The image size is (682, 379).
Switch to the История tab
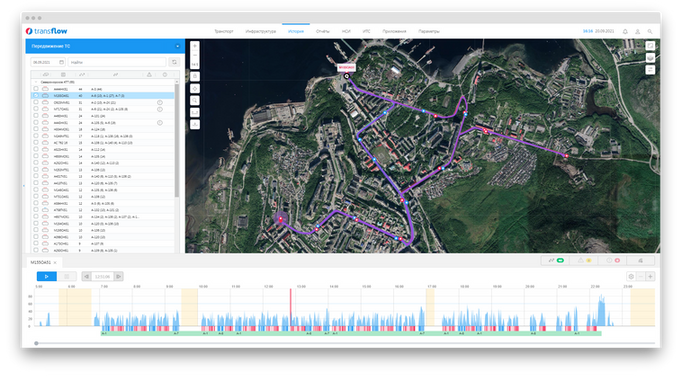click(x=296, y=31)
